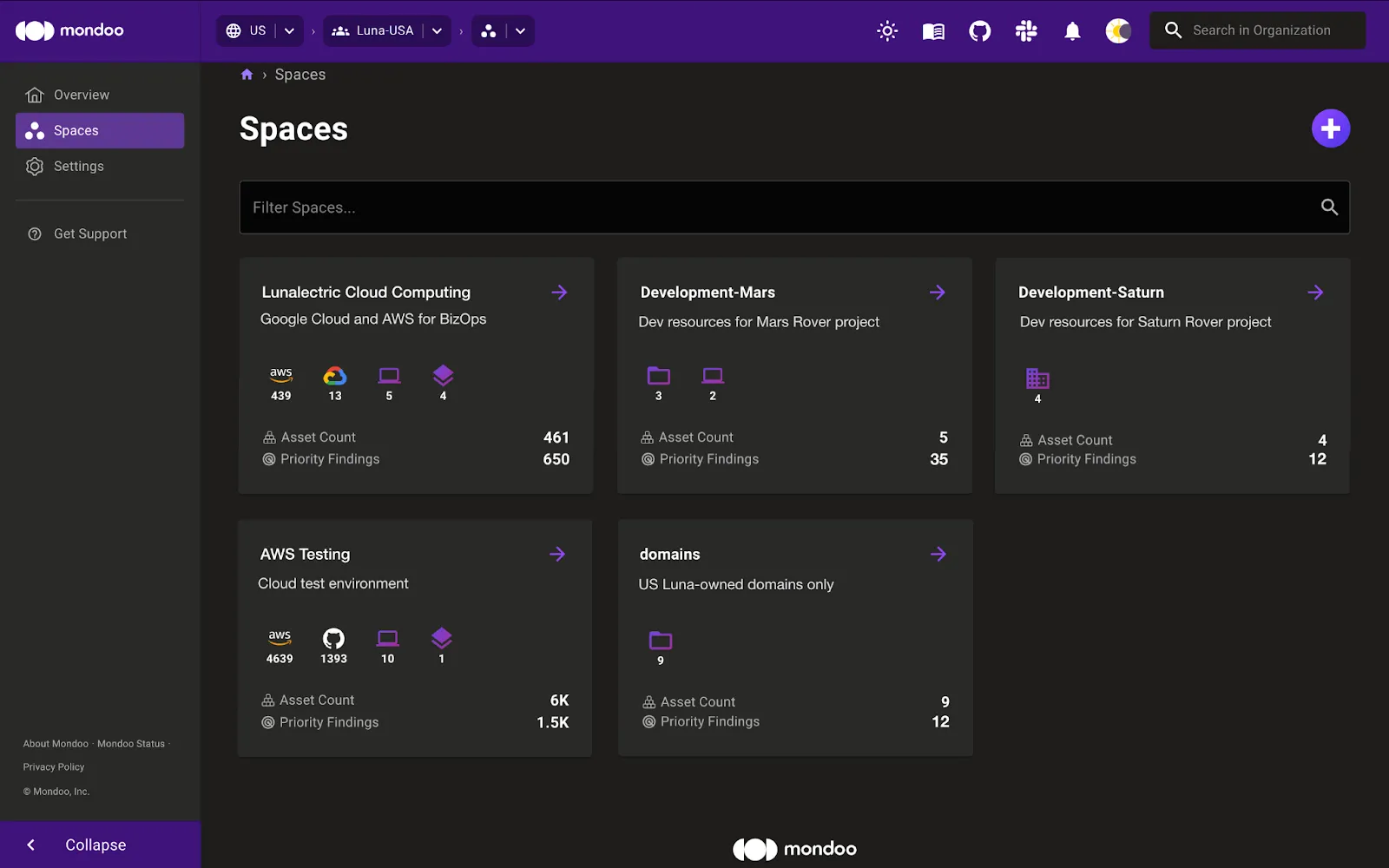1389x868 pixels.
Task: Click the 'Dev resources for Mars Rover project' text
Action: pos(759,322)
